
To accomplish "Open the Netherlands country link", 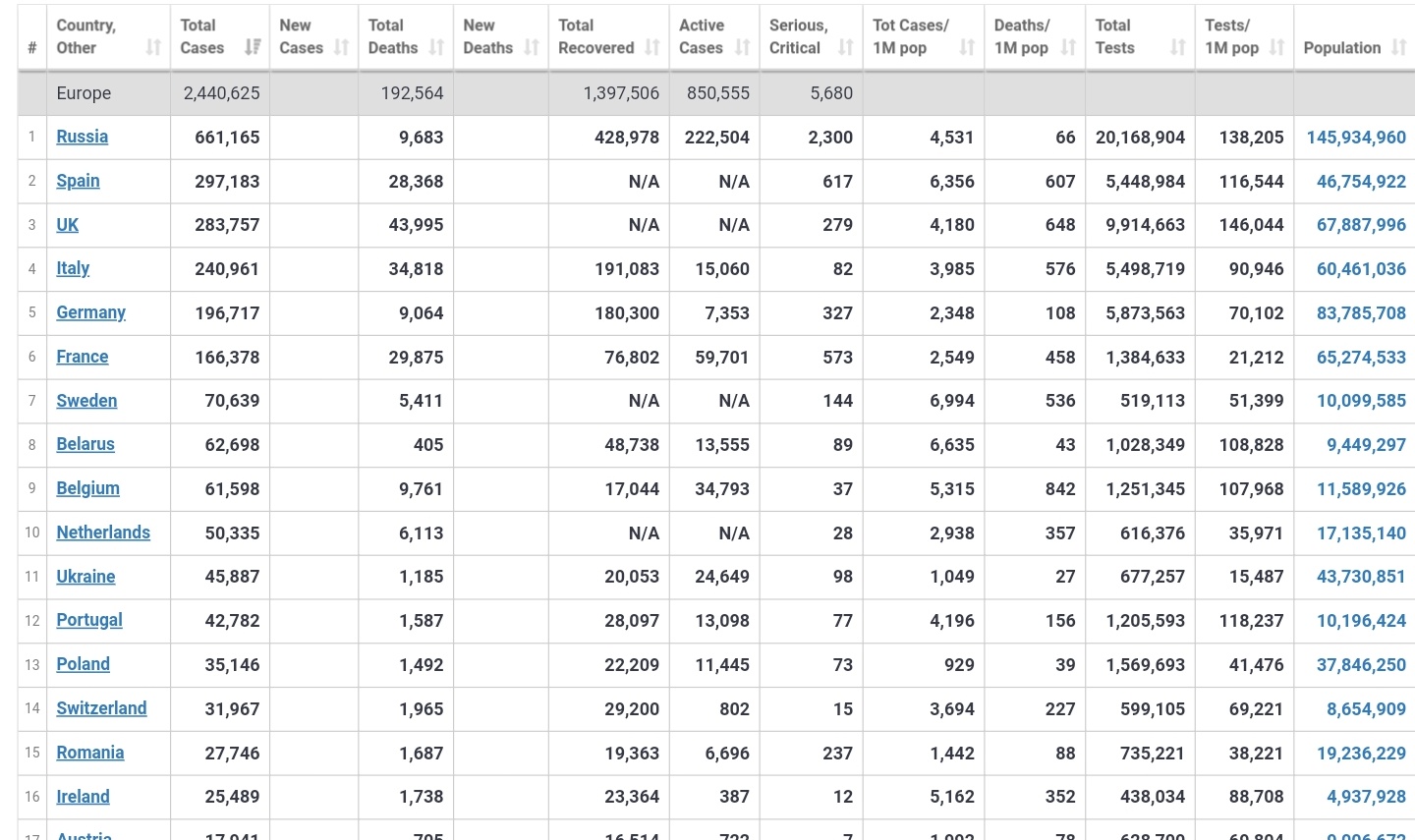I will coord(103,532).
